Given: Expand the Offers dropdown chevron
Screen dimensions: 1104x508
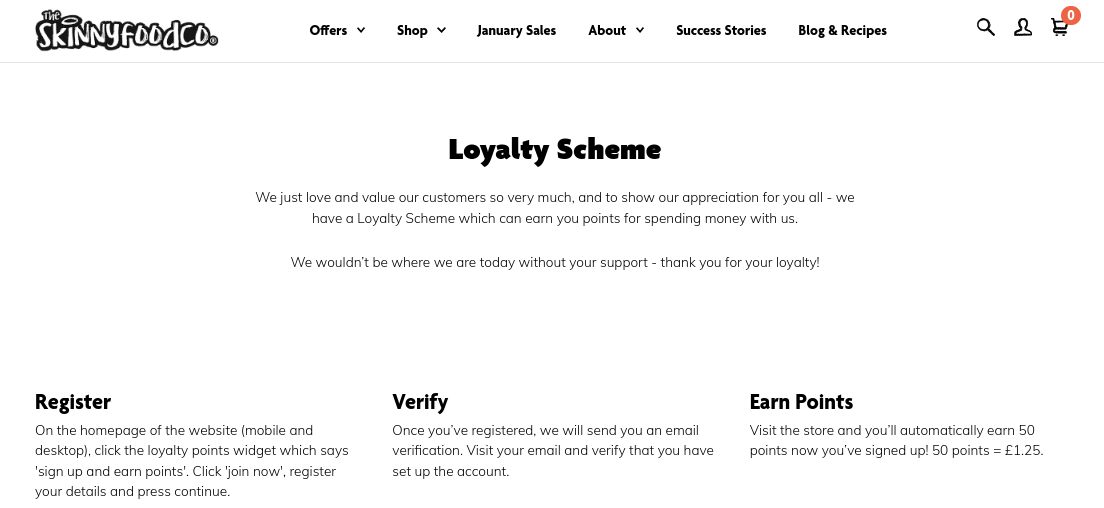Looking at the screenshot, I should [361, 30].
